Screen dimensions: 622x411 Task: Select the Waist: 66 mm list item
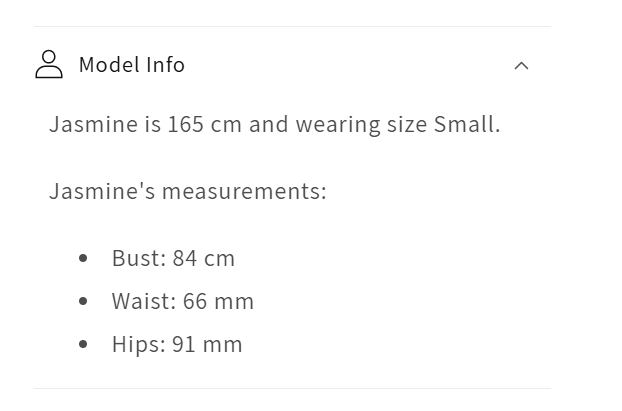(x=183, y=301)
